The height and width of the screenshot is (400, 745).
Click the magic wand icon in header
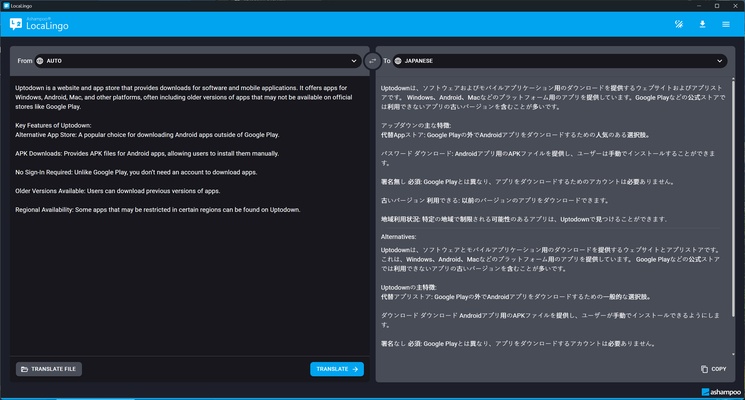[678, 24]
